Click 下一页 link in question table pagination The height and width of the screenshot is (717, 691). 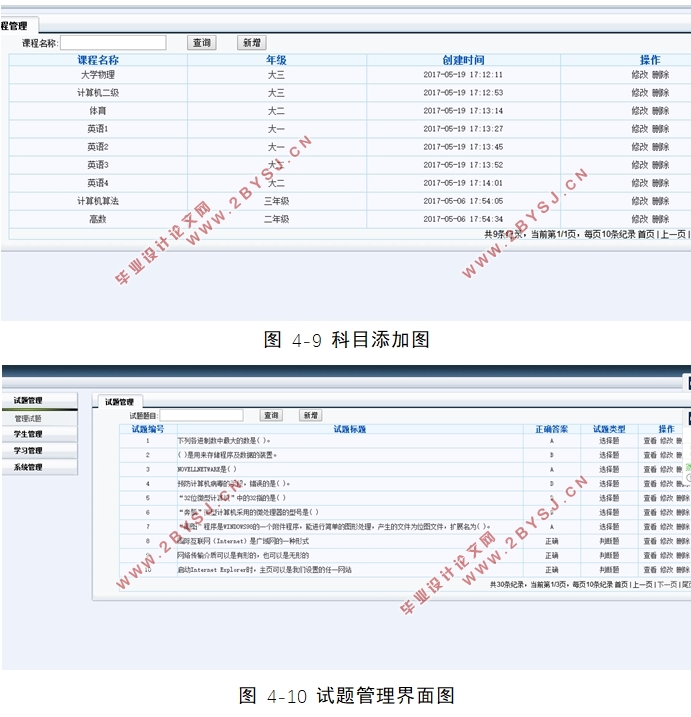[667, 584]
